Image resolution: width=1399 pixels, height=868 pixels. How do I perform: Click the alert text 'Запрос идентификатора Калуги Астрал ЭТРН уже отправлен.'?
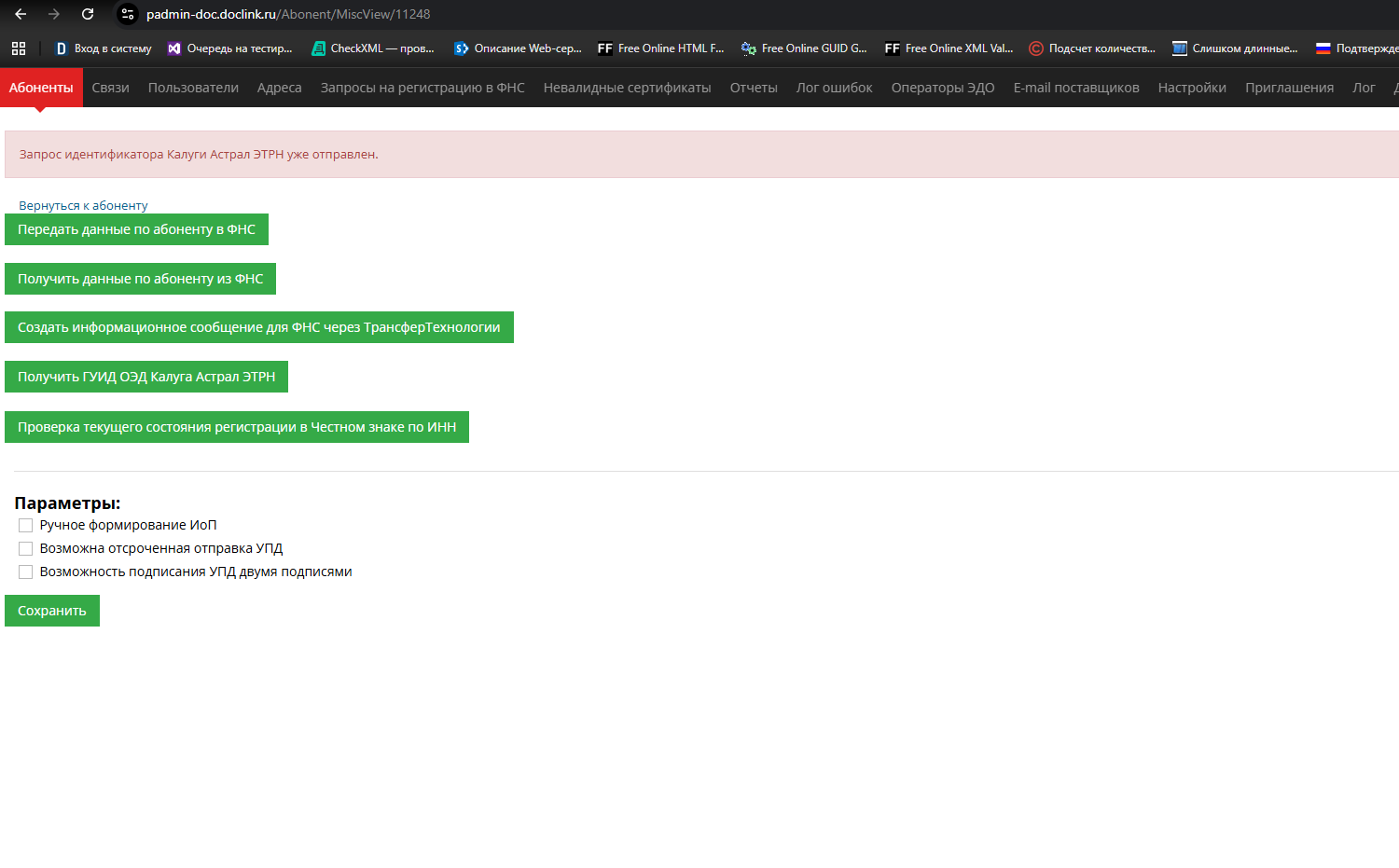coord(199,155)
